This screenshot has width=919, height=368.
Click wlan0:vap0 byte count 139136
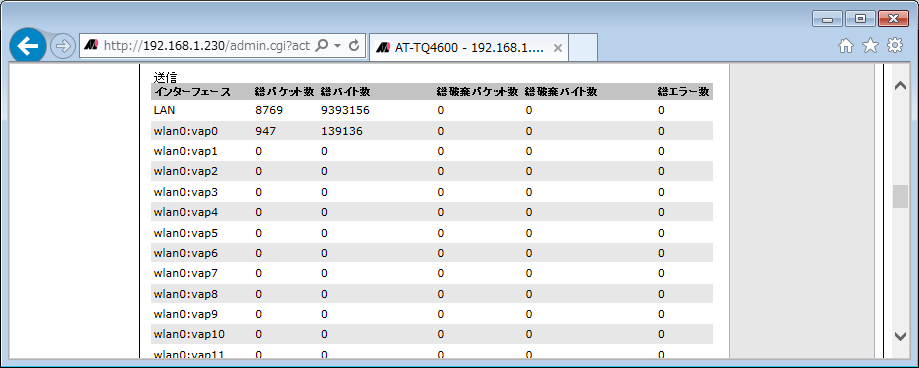click(x=342, y=131)
